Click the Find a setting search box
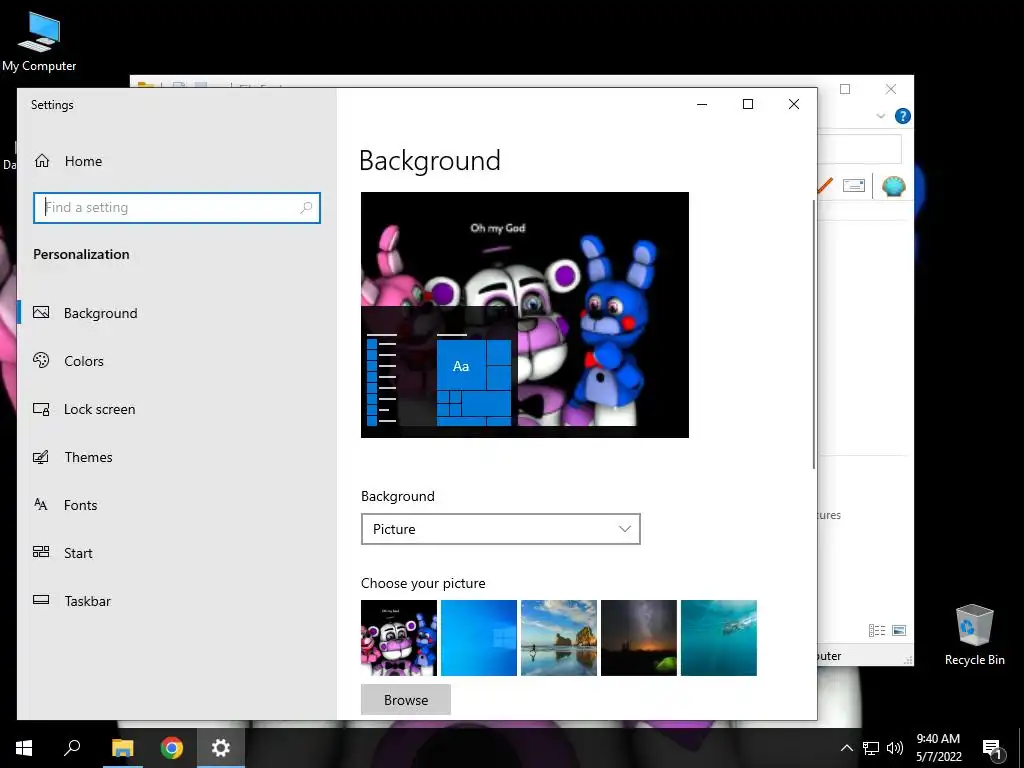The width and height of the screenshot is (1024, 768). pyautogui.click(x=176, y=208)
